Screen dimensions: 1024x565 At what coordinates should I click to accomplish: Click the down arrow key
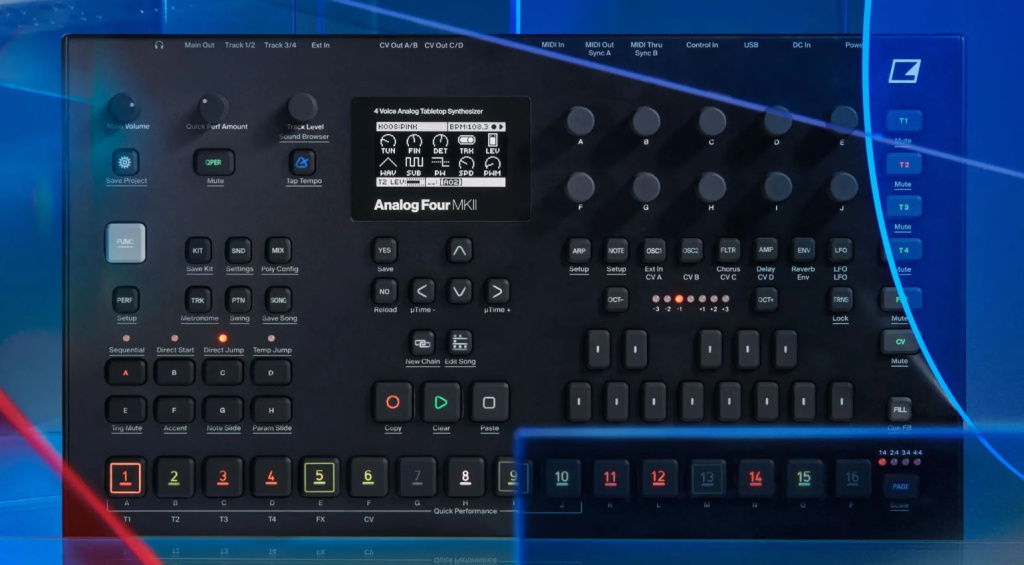coord(460,291)
